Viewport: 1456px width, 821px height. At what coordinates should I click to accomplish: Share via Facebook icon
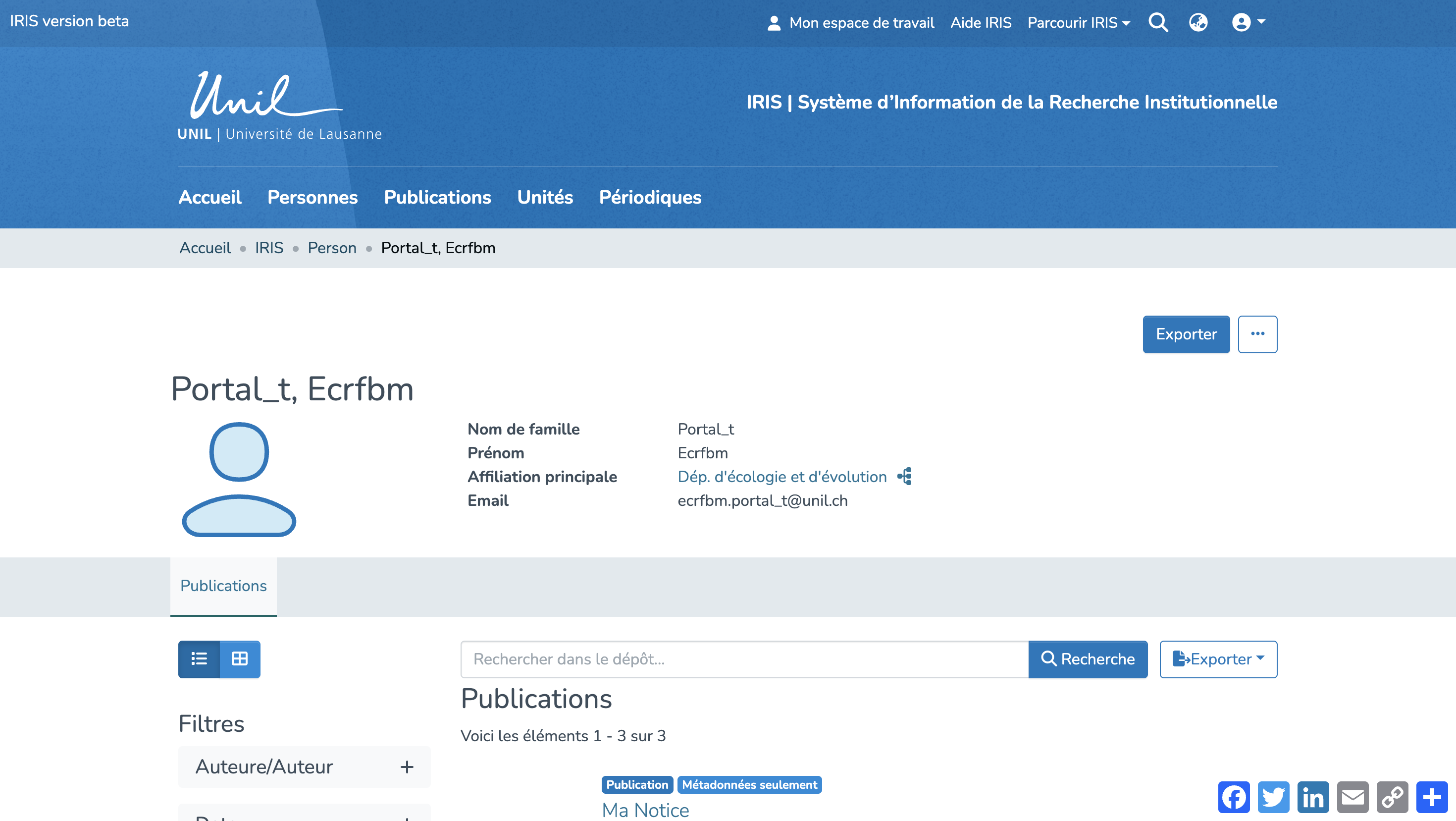coord(1234,797)
